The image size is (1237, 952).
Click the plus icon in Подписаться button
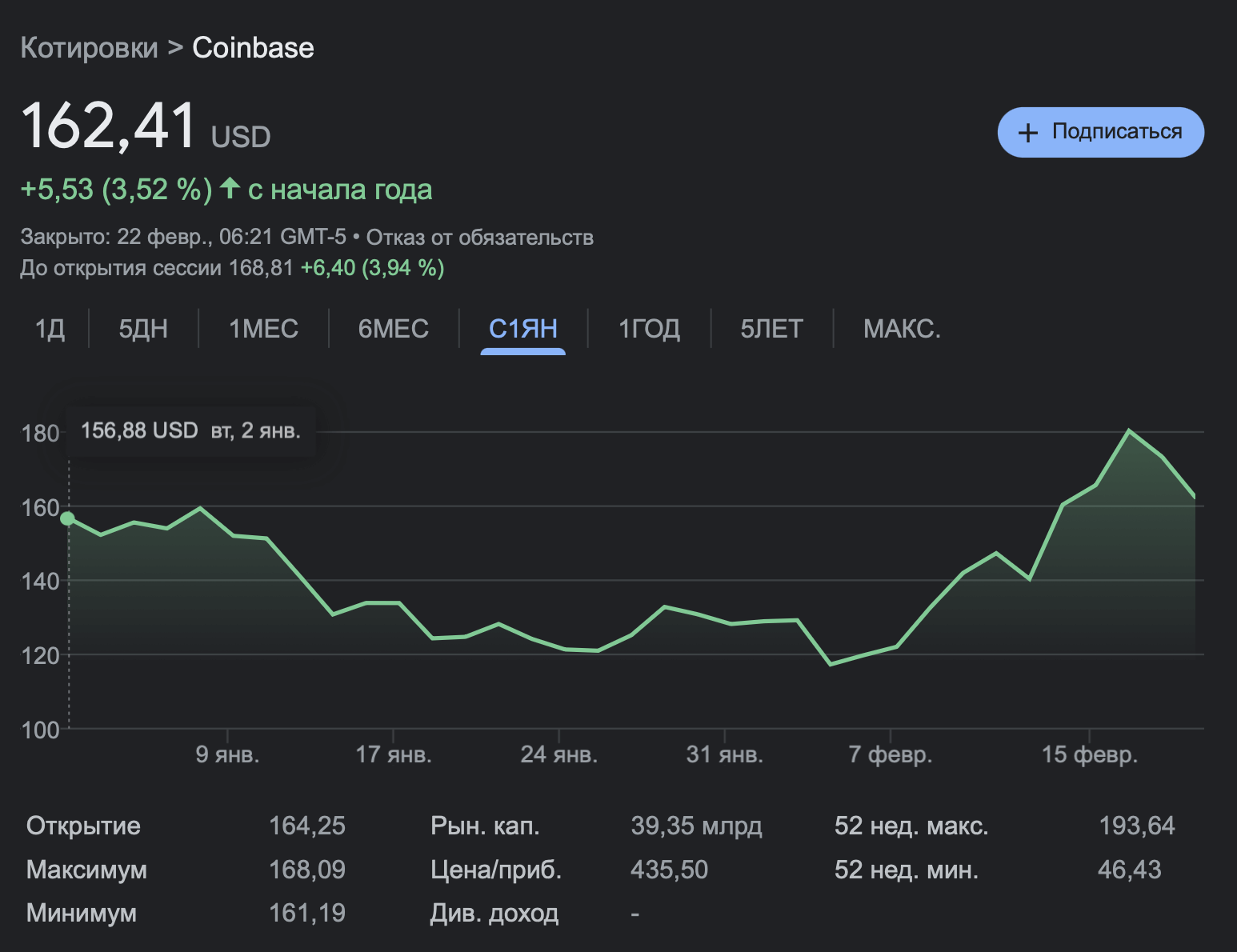(1028, 133)
